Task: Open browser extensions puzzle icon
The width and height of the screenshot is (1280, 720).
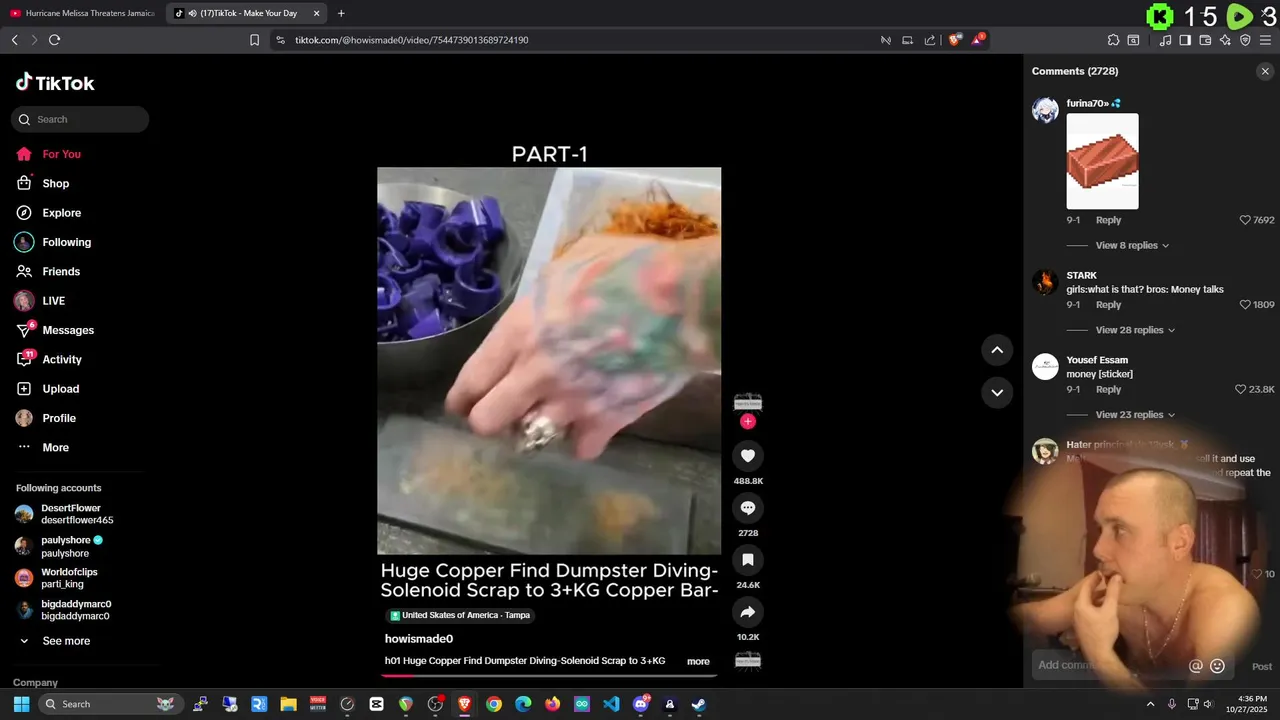Action: pos(1113,40)
